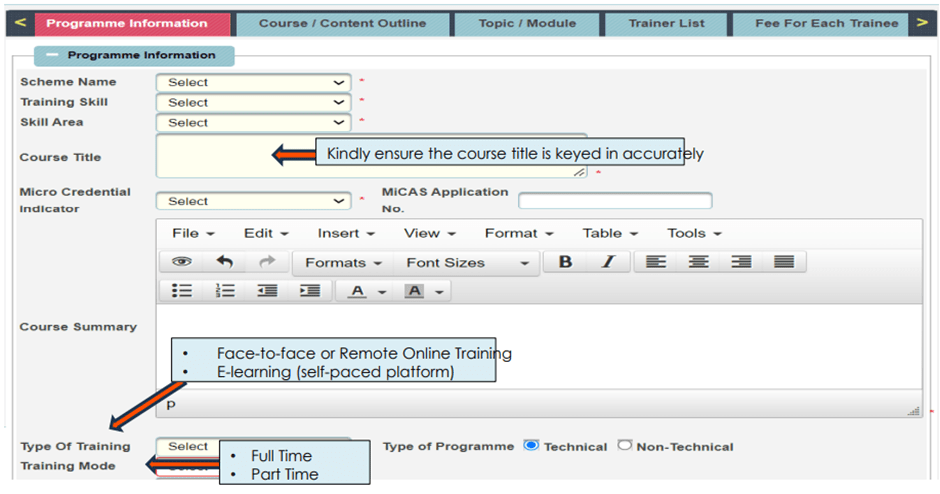This screenshot has height=494, width=940.
Task: Apply justify text alignment
Action: [784, 262]
